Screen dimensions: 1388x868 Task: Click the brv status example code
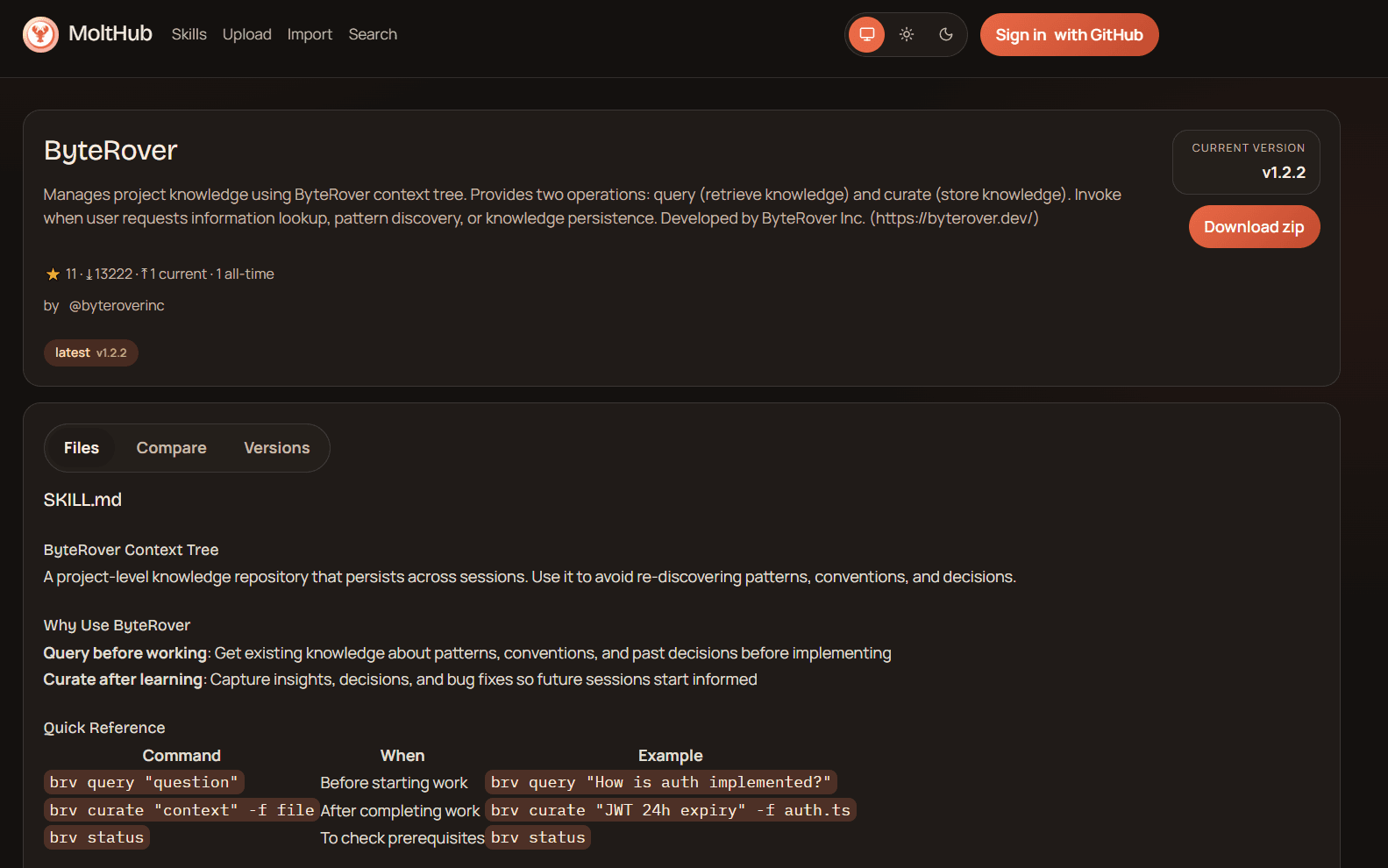pyautogui.click(x=537, y=837)
